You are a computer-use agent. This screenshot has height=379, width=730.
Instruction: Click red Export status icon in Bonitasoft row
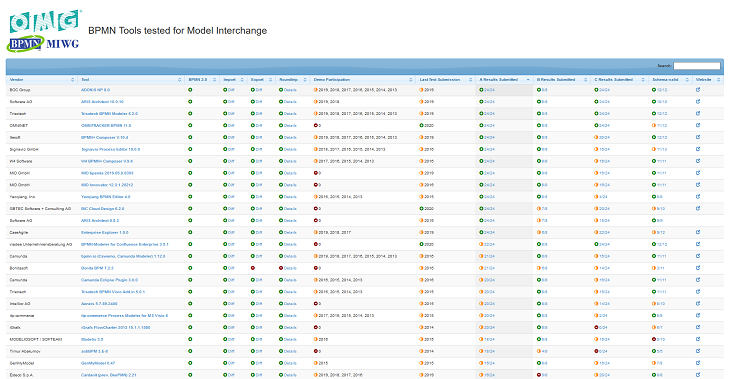point(253,268)
